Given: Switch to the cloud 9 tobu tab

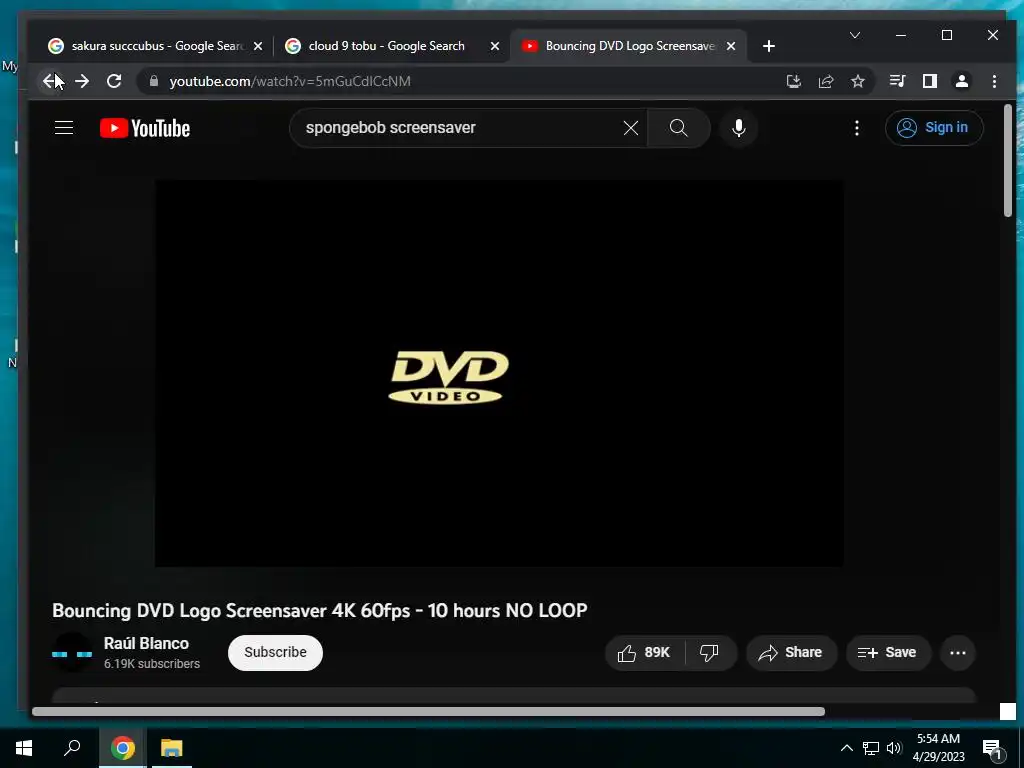Looking at the screenshot, I should coord(391,46).
